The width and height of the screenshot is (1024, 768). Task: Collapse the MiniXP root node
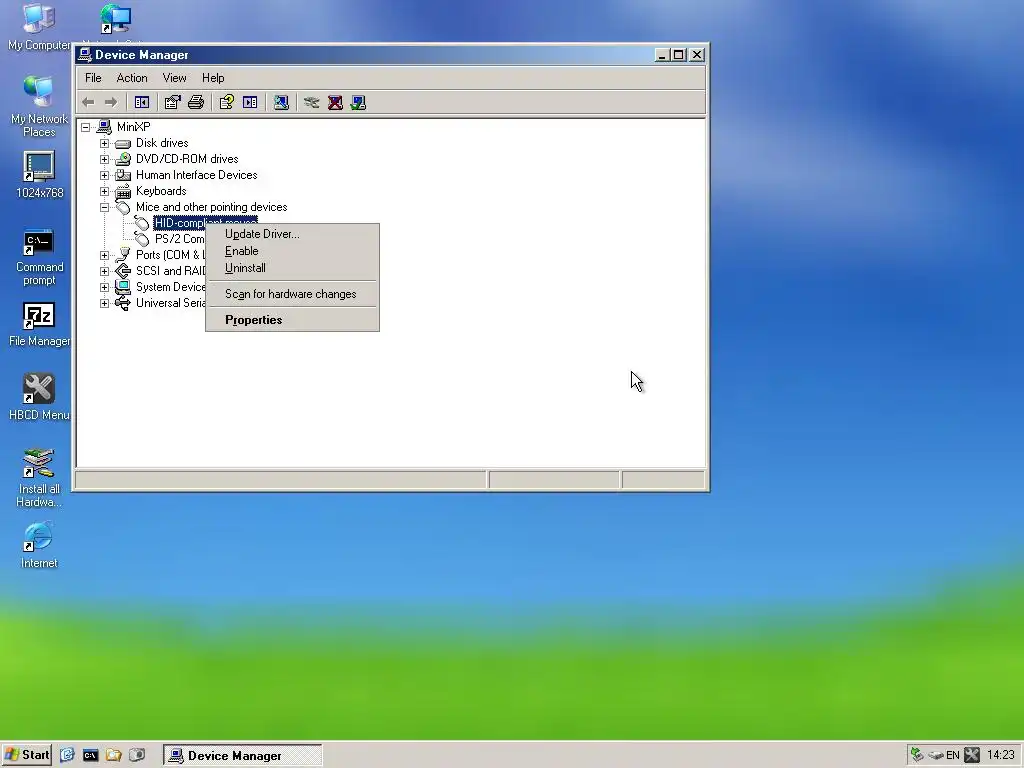coord(86,127)
